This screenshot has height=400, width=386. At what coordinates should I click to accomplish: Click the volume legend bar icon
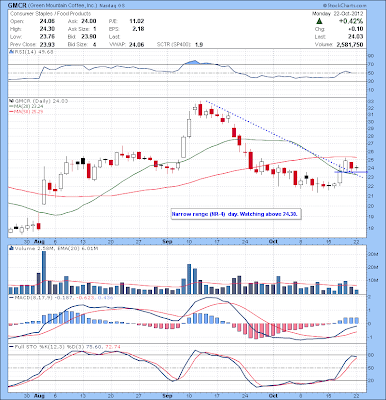(11, 248)
